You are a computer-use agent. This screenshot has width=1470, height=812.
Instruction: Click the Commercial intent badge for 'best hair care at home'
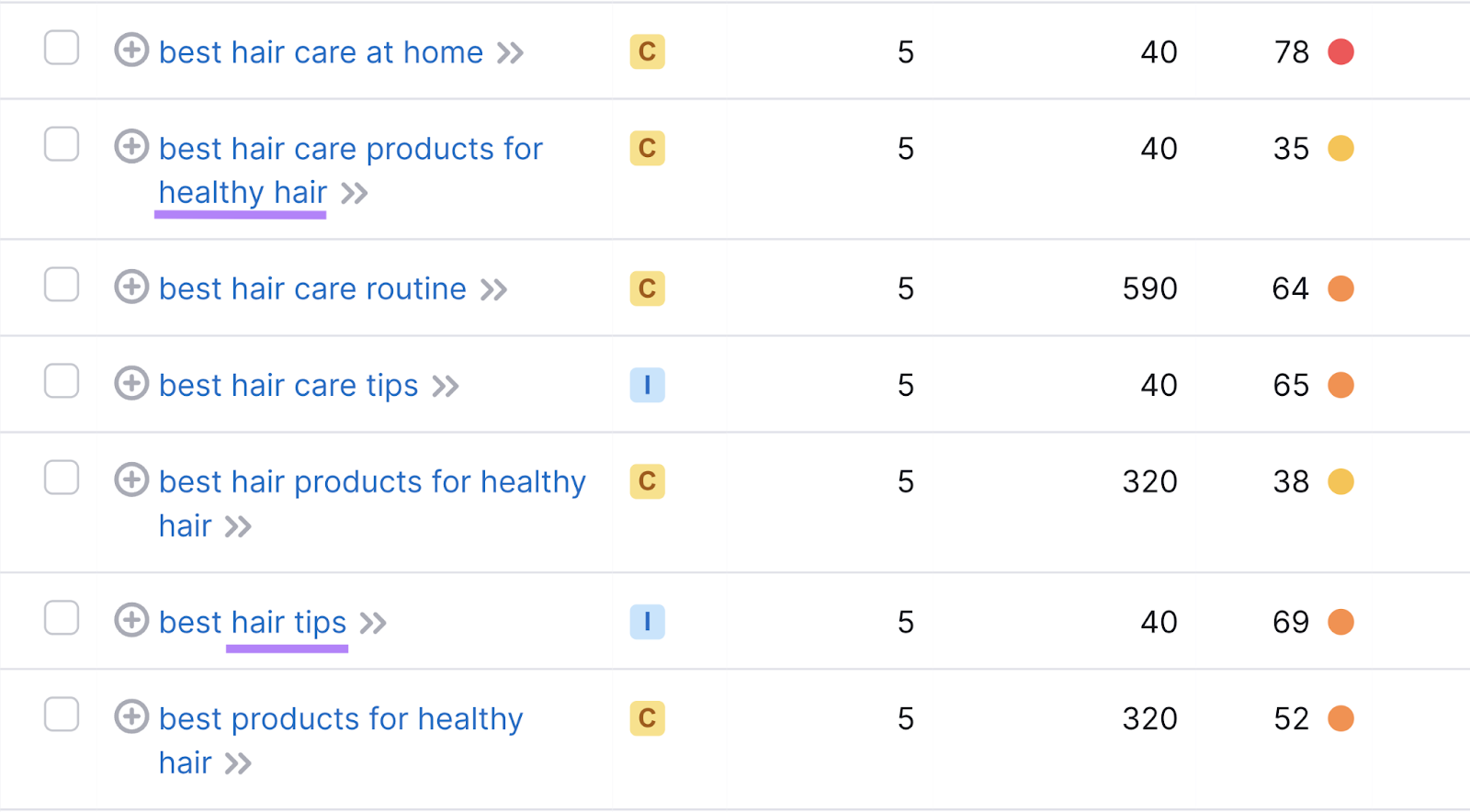647,52
